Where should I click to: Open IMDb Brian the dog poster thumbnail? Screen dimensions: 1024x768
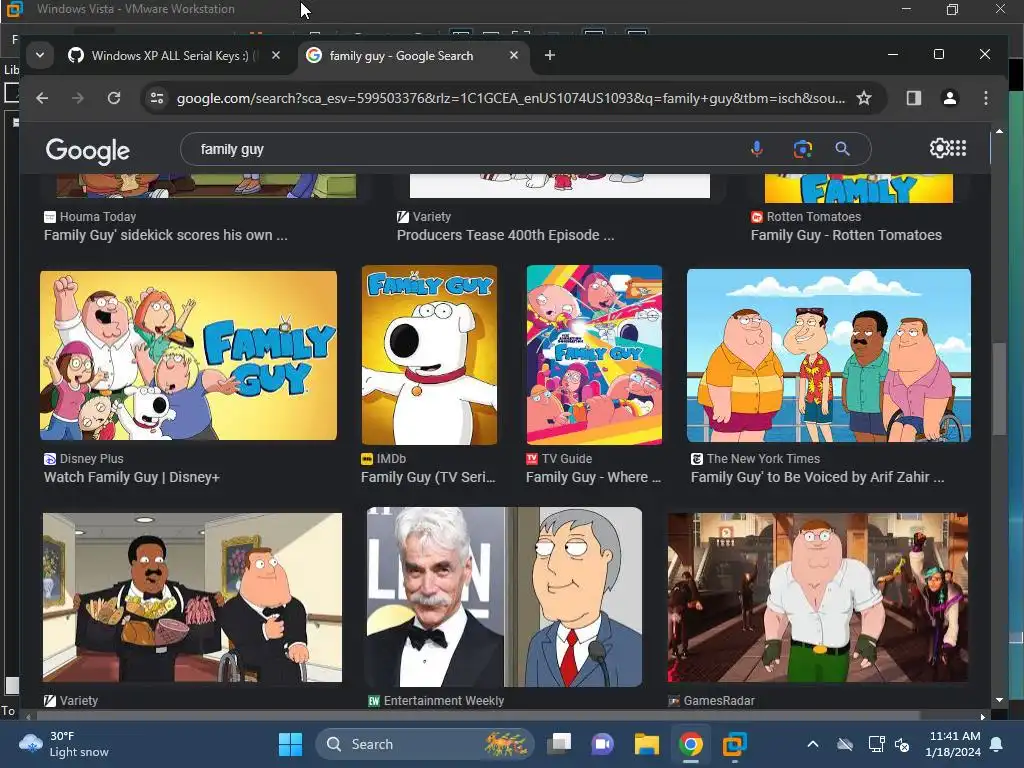[x=429, y=355]
